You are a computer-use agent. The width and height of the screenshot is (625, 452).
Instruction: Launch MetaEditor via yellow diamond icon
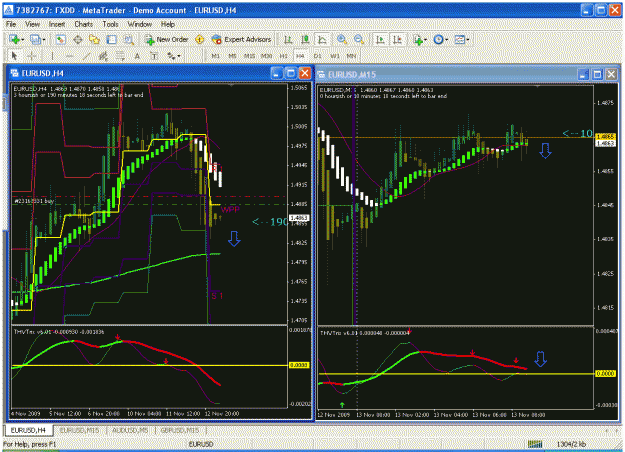coord(200,39)
